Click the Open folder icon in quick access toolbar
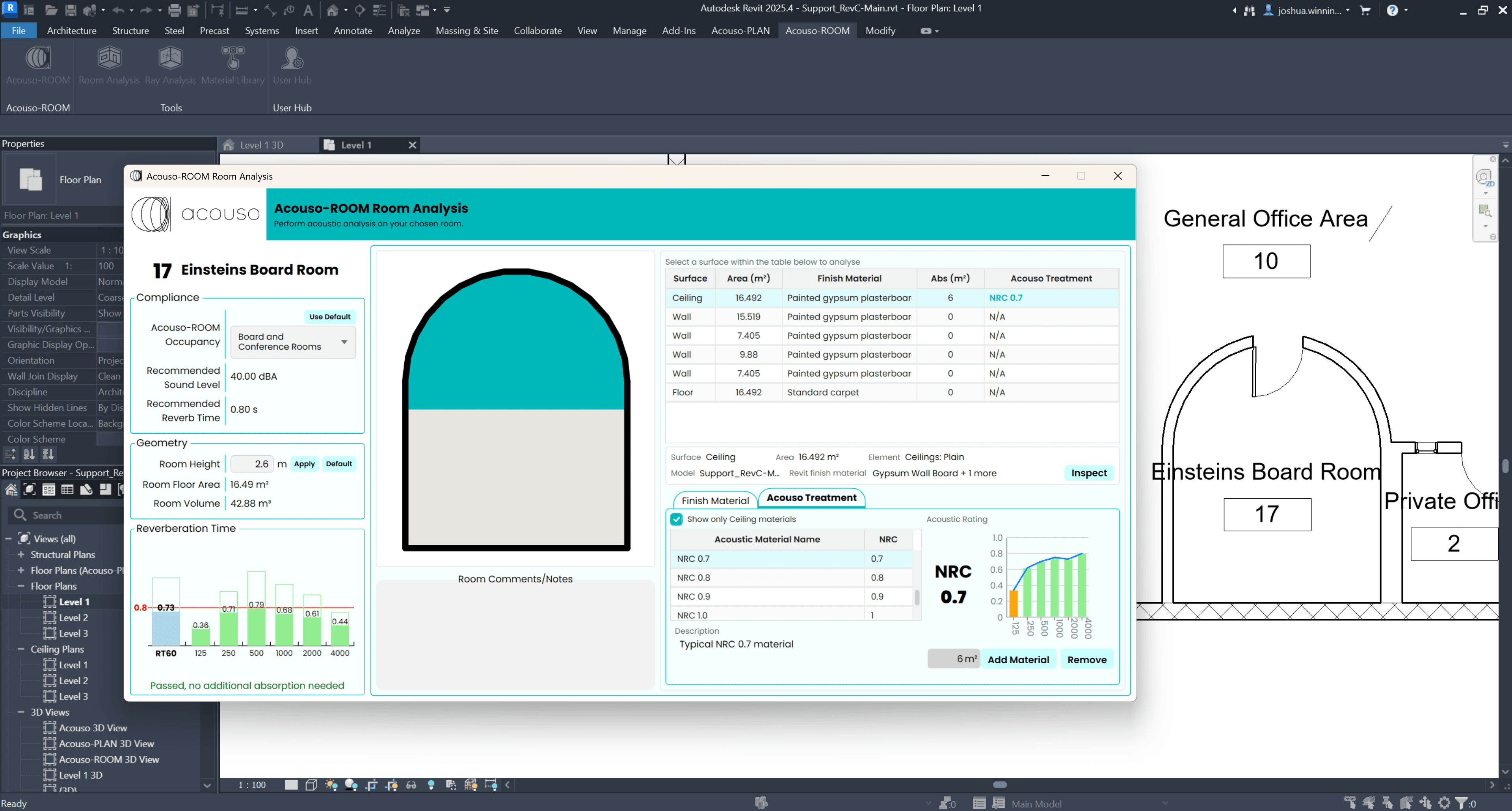Screen dimensions: 1512x811 (x=51, y=10)
